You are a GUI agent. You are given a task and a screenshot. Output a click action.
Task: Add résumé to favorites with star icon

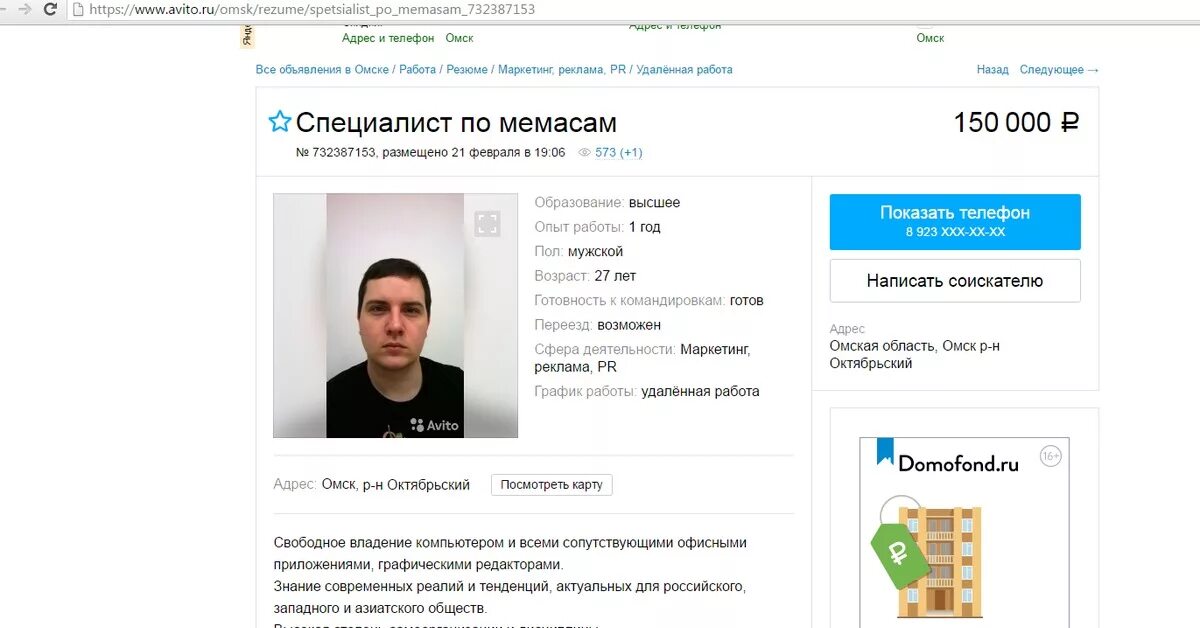click(x=280, y=122)
